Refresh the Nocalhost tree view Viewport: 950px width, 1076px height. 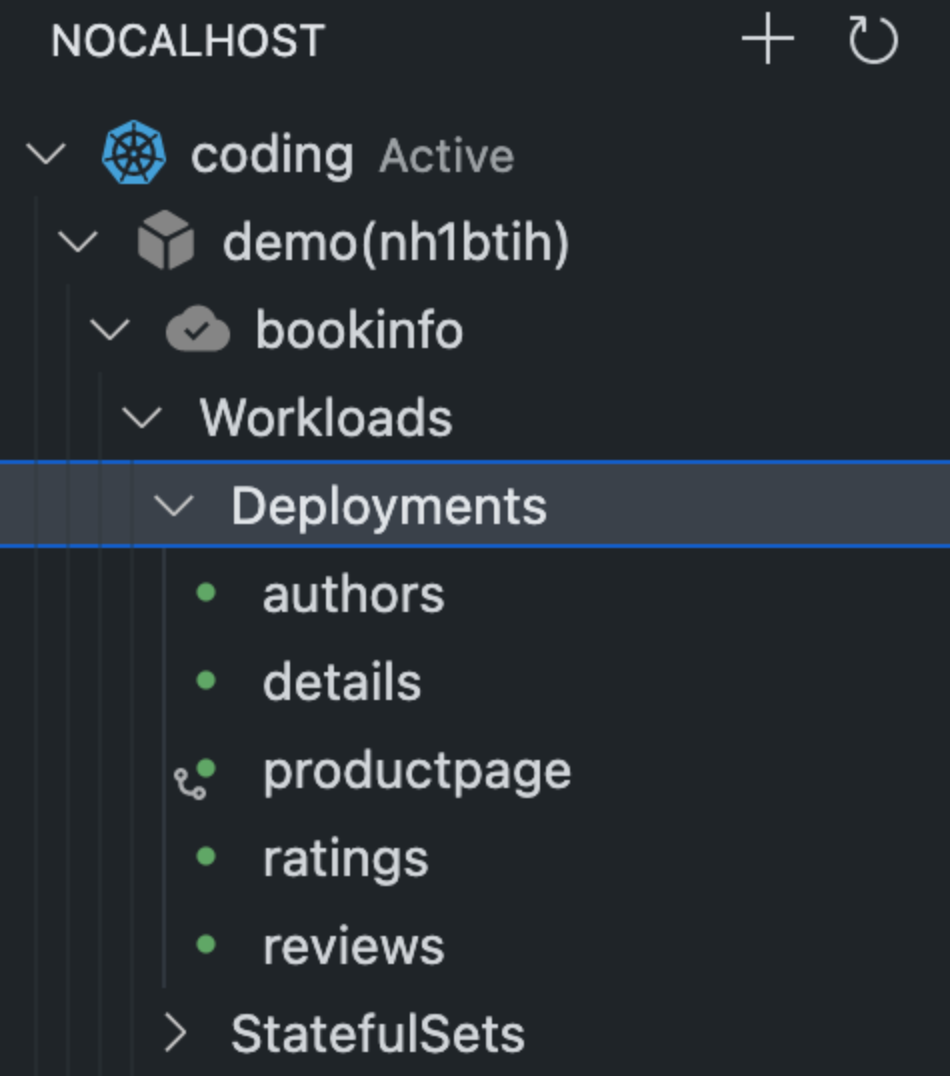(x=872, y=40)
